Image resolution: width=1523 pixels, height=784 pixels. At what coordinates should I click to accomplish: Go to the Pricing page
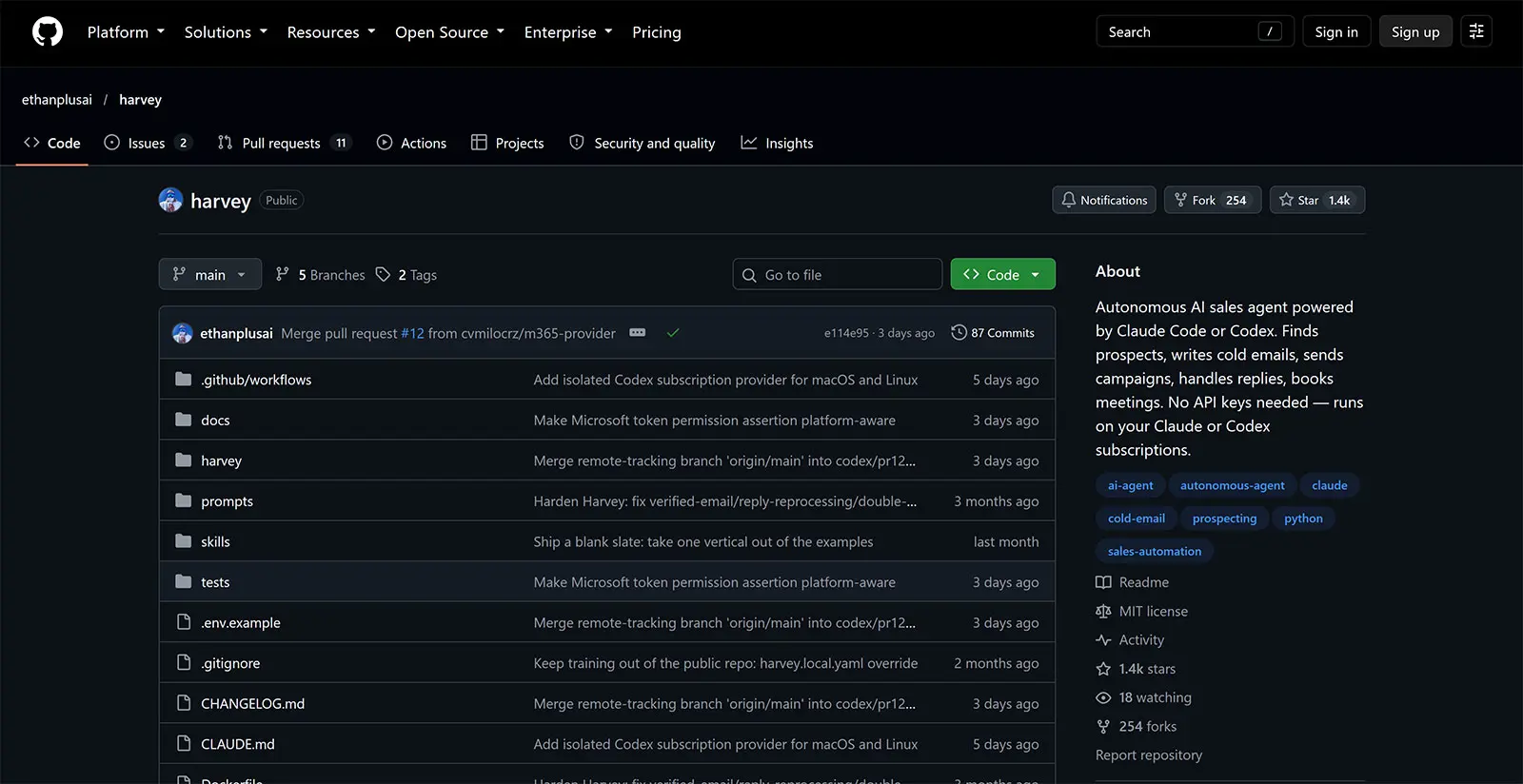[x=657, y=32]
